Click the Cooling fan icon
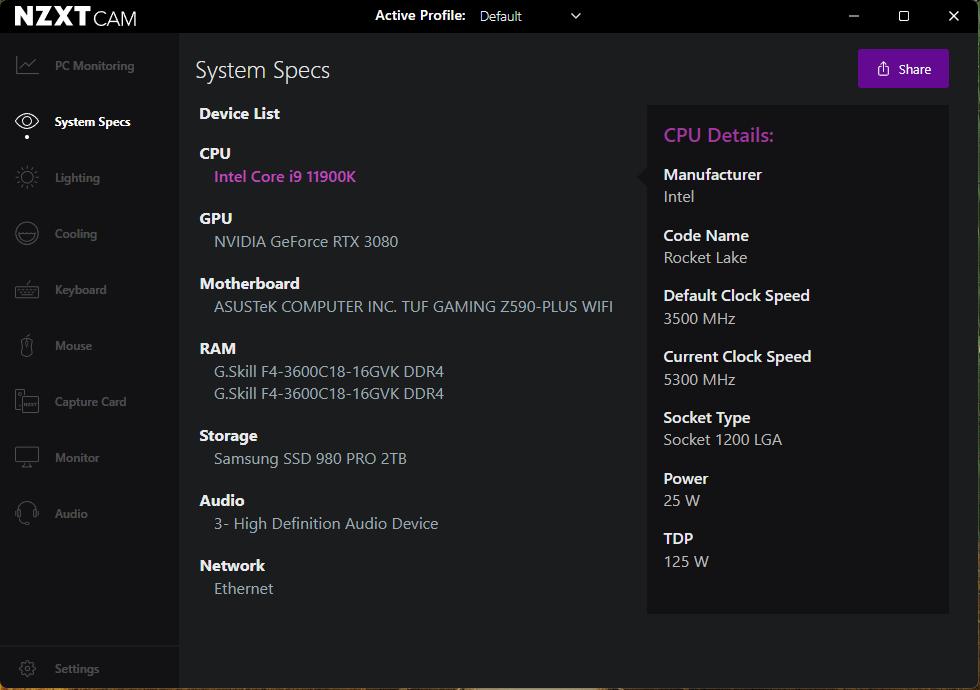The width and height of the screenshot is (980, 690). coord(27,233)
